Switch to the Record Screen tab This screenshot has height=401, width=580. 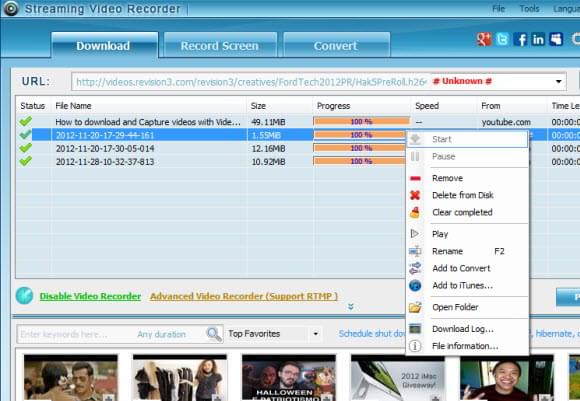coord(220,45)
